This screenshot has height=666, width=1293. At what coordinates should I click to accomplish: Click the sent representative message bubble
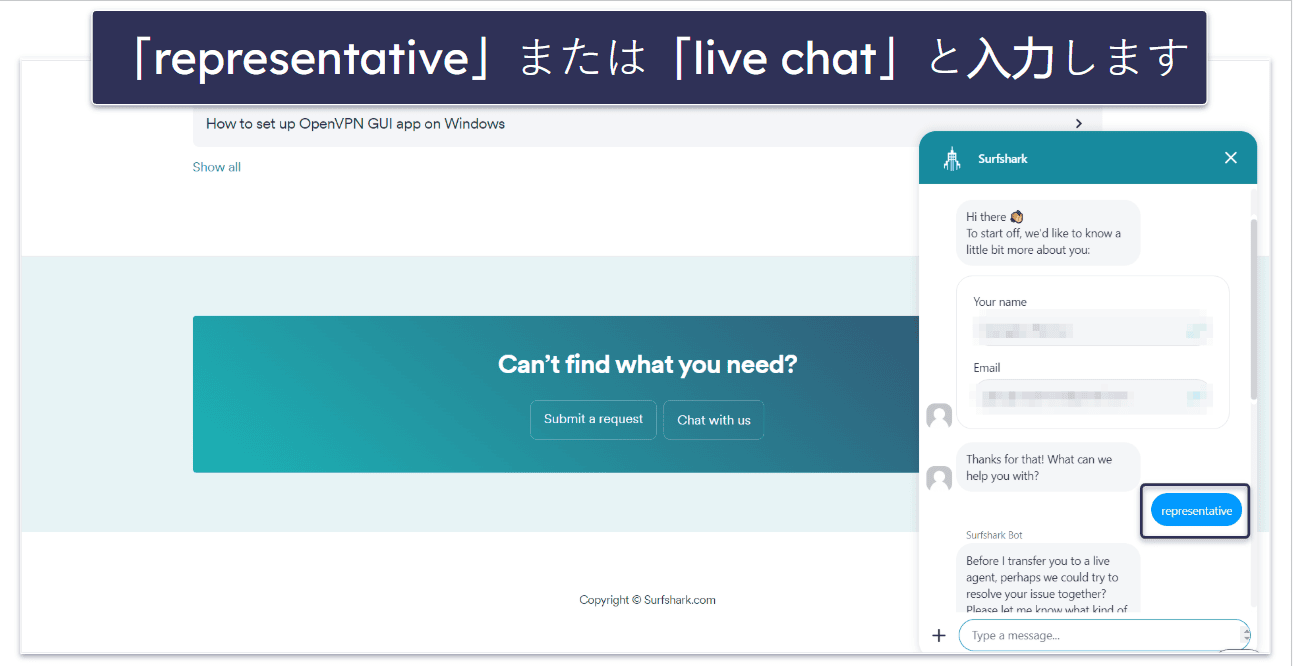point(1196,511)
